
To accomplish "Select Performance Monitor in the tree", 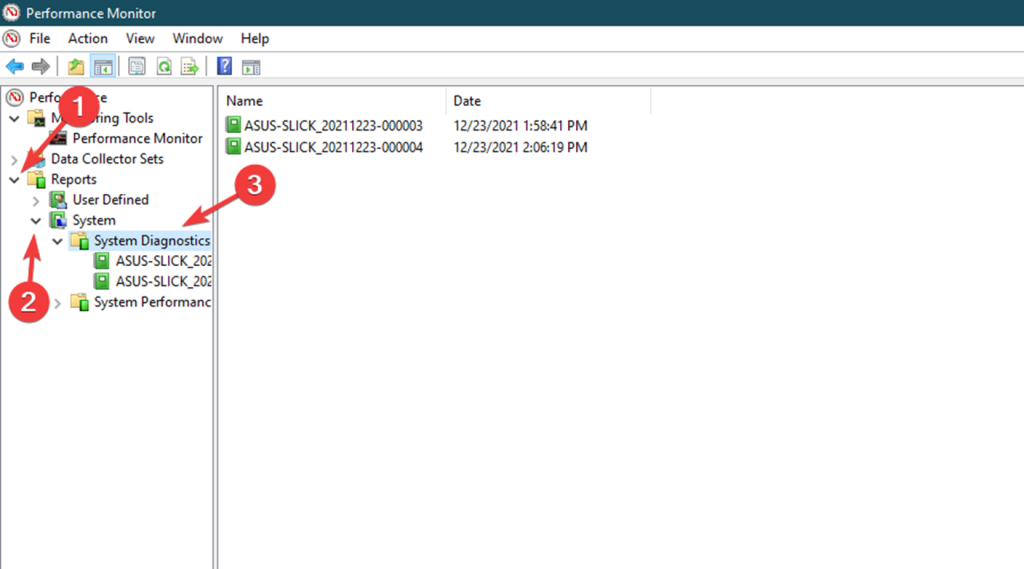I will point(137,138).
